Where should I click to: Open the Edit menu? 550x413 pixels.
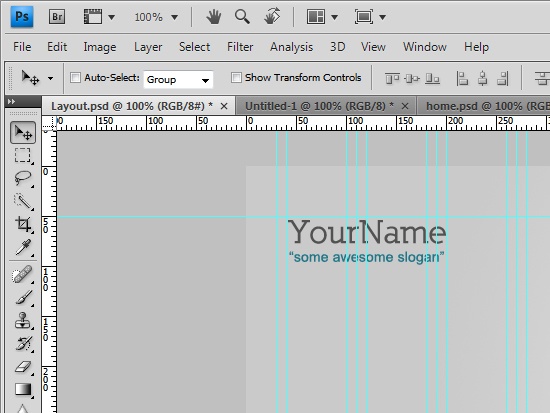[x=57, y=47]
